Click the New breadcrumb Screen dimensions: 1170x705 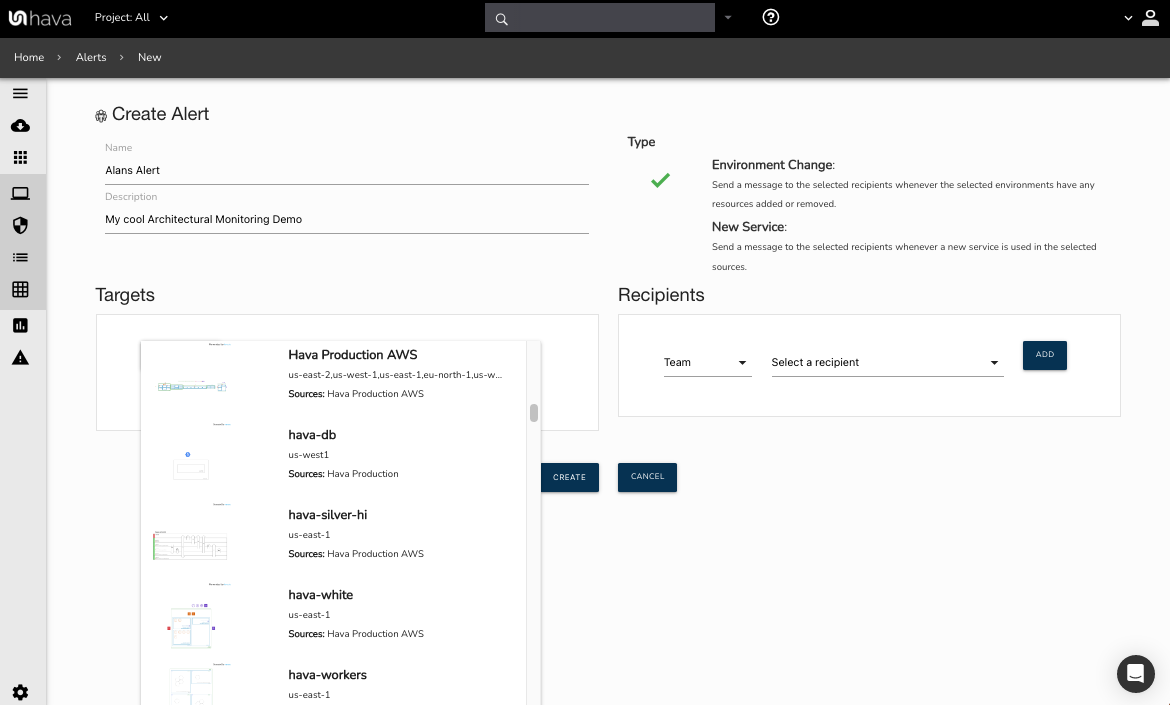click(149, 57)
